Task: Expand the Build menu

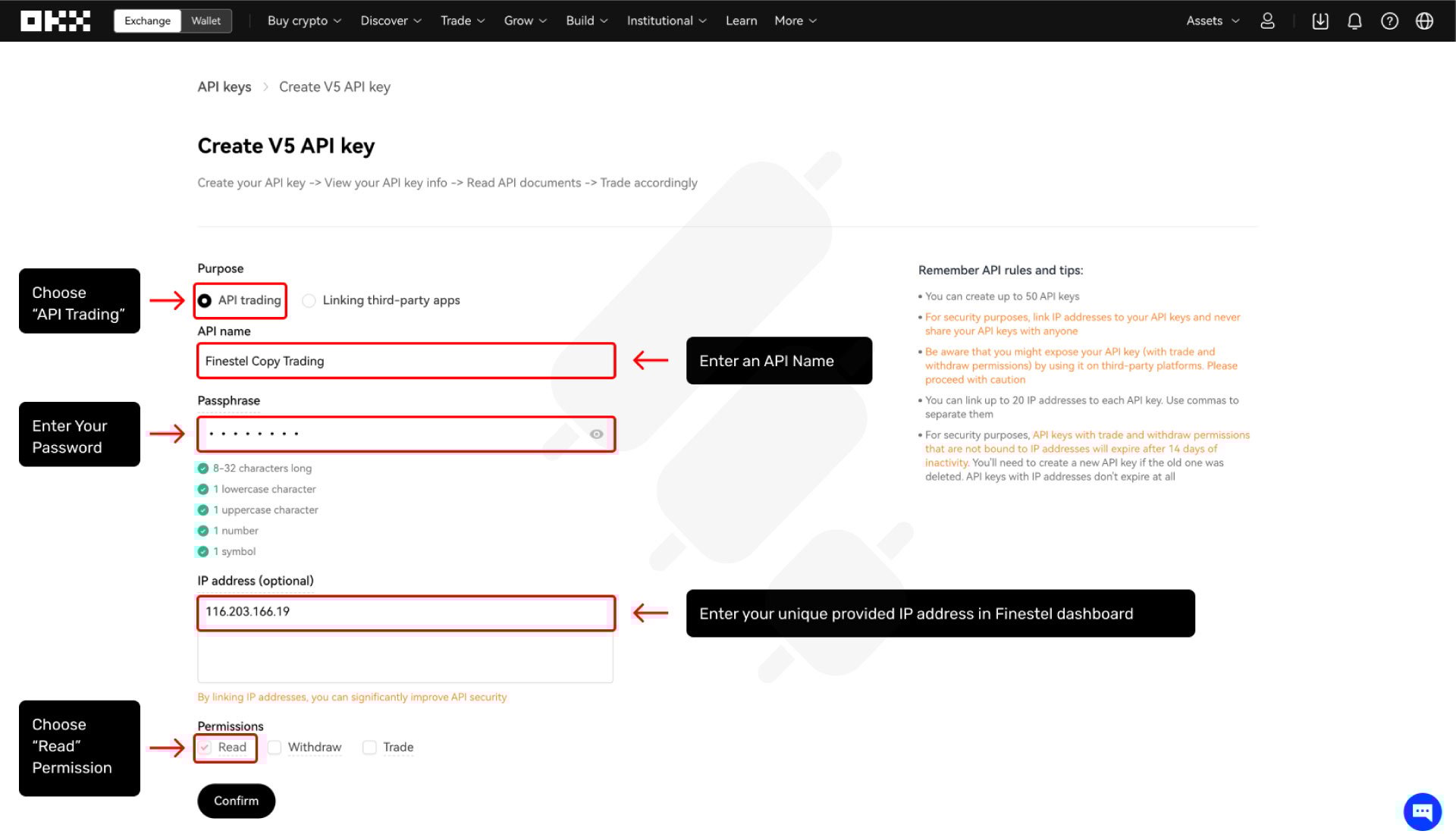Action: [587, 20]
